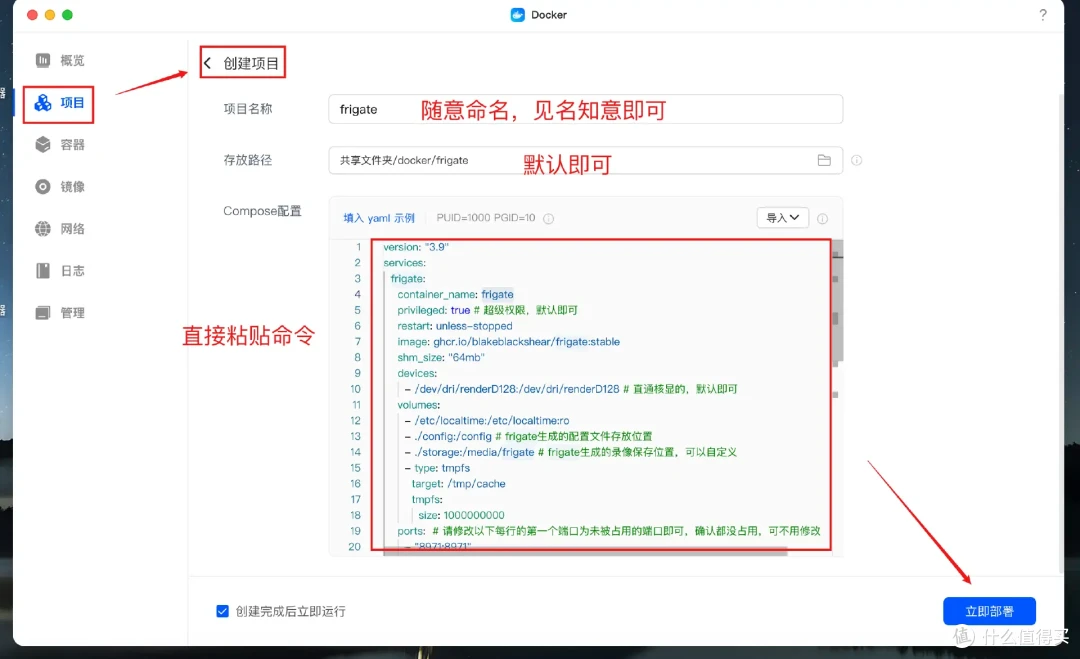Click the image ghcr.io/blakeblackshear/frigate:stable line

click(x=508, y=342)
